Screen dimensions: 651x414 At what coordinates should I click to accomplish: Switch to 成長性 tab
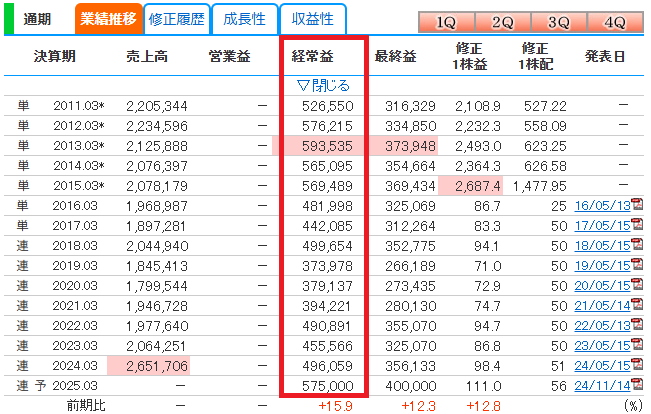pyautogui.click(x=245, y=19)
